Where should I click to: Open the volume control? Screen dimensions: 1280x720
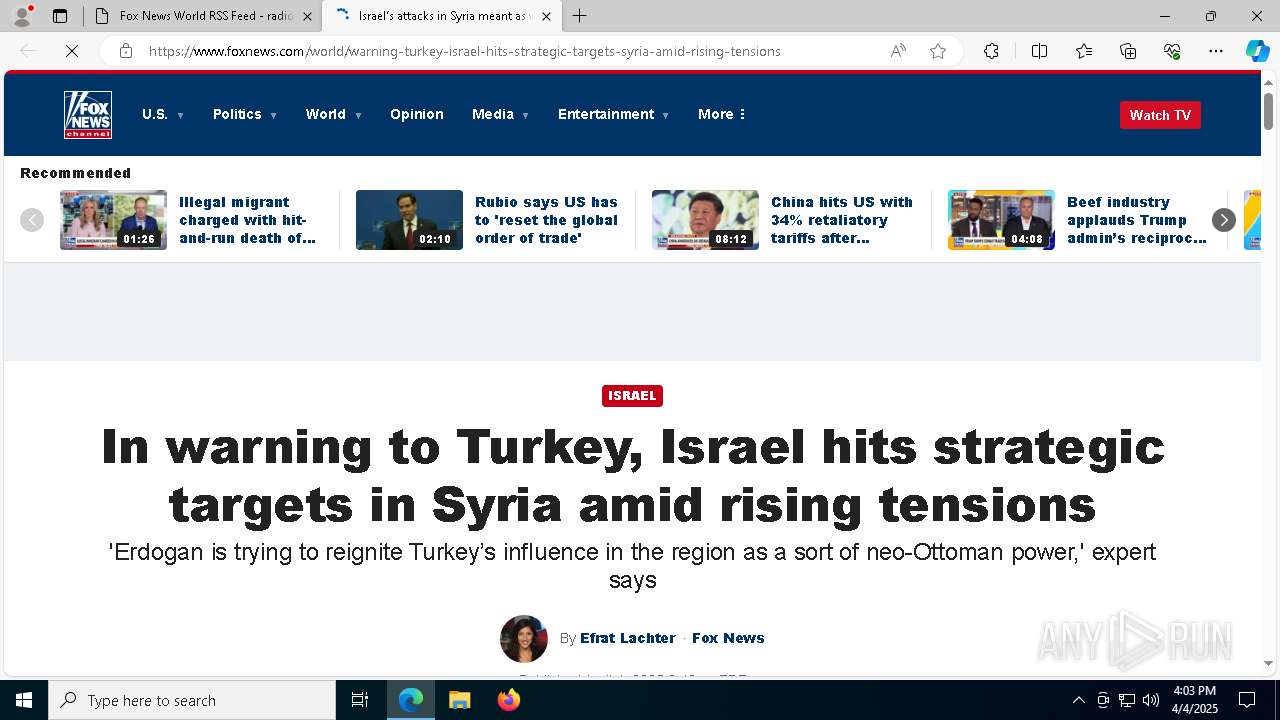(x=1151, y=700)
